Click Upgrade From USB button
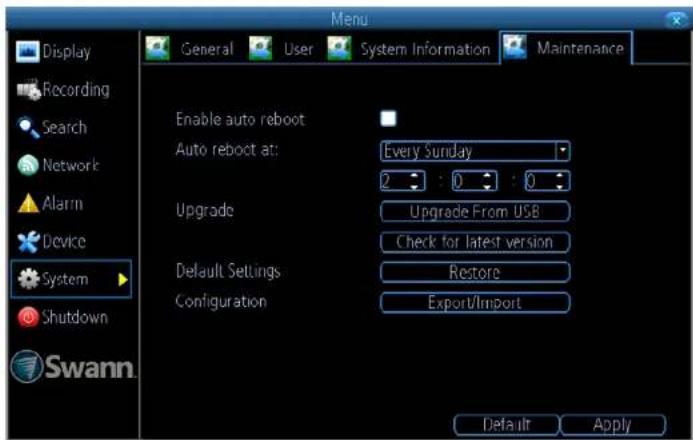The width and height of the screenshot is (693, 440). [x=475, y=212]
